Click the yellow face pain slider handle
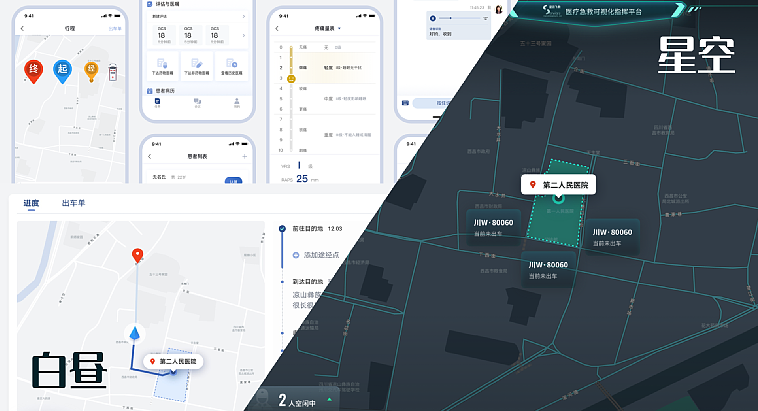This screenshot has width=758, height=411. (291, 78)
